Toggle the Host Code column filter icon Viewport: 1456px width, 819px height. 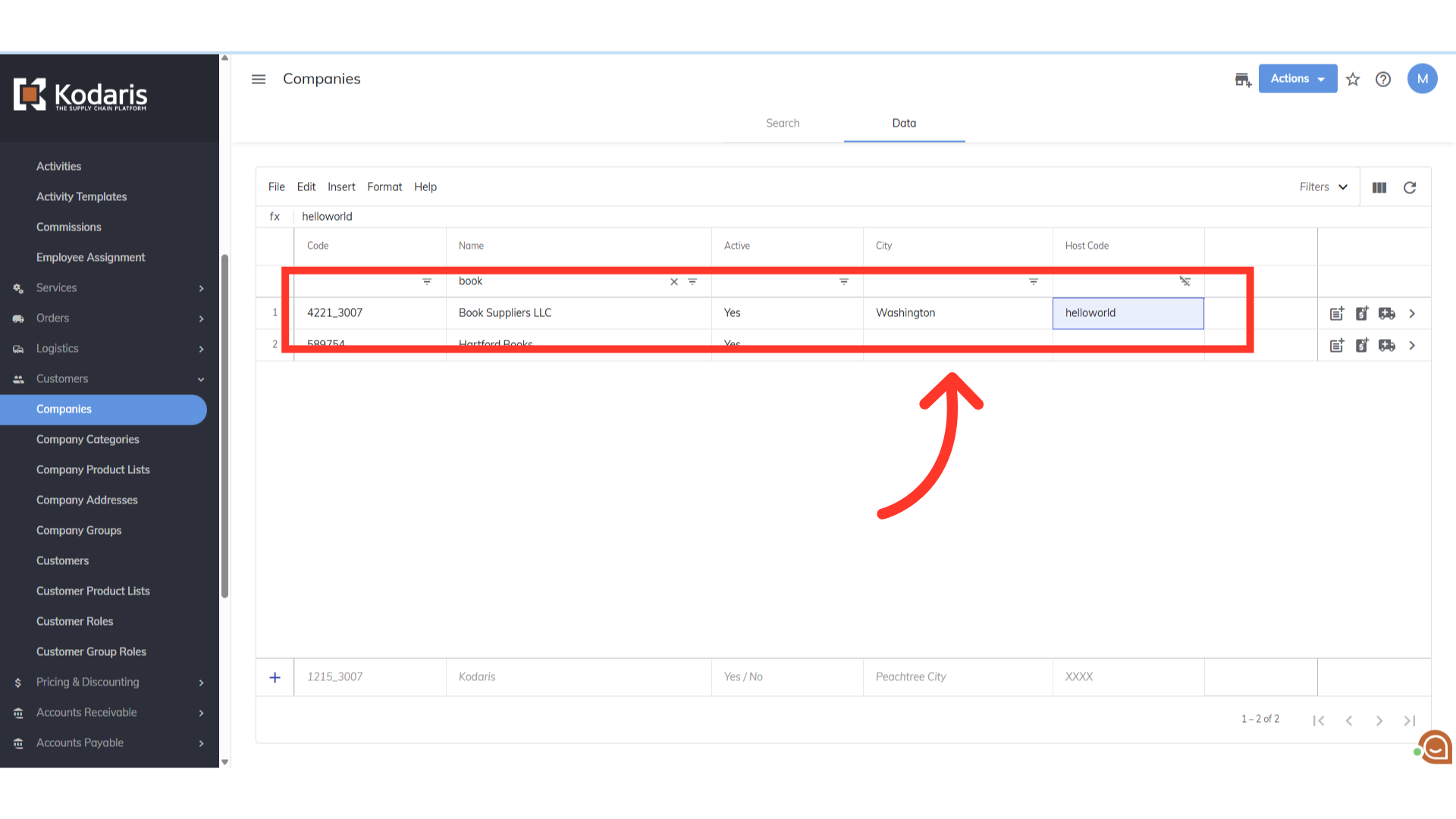click(1185, 281)
